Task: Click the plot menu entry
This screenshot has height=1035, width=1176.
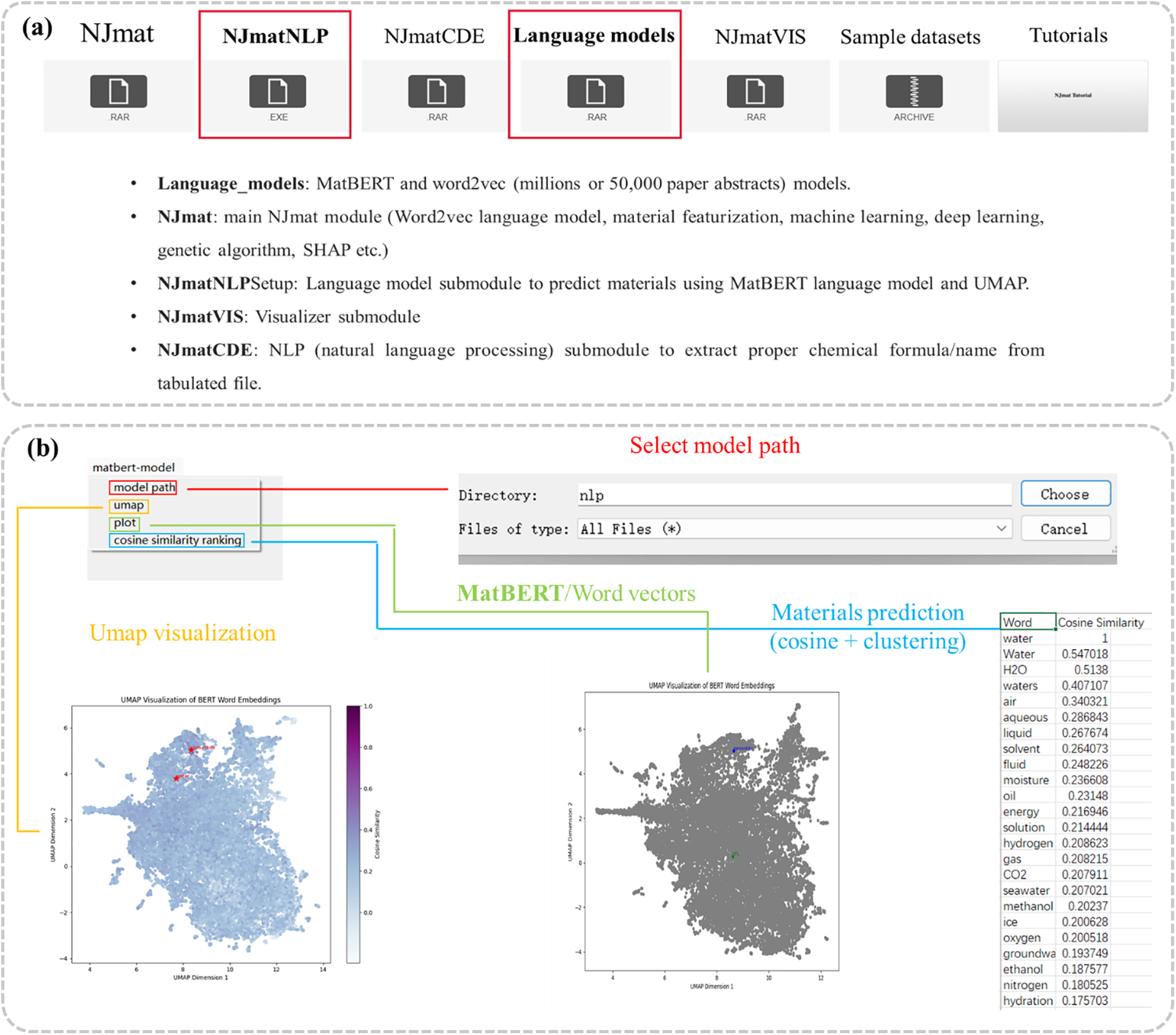Action: click(x=124, y=522)
